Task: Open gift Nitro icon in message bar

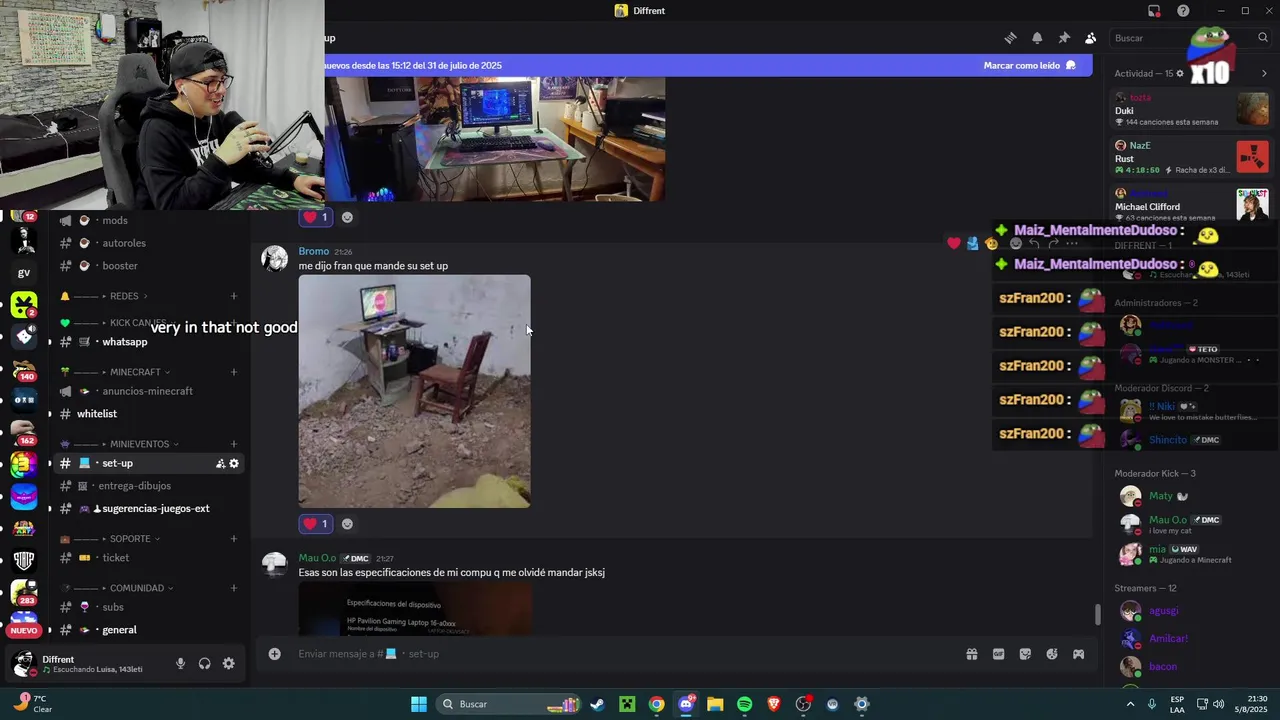Action: pyautogui.click(x=971, y=654)
